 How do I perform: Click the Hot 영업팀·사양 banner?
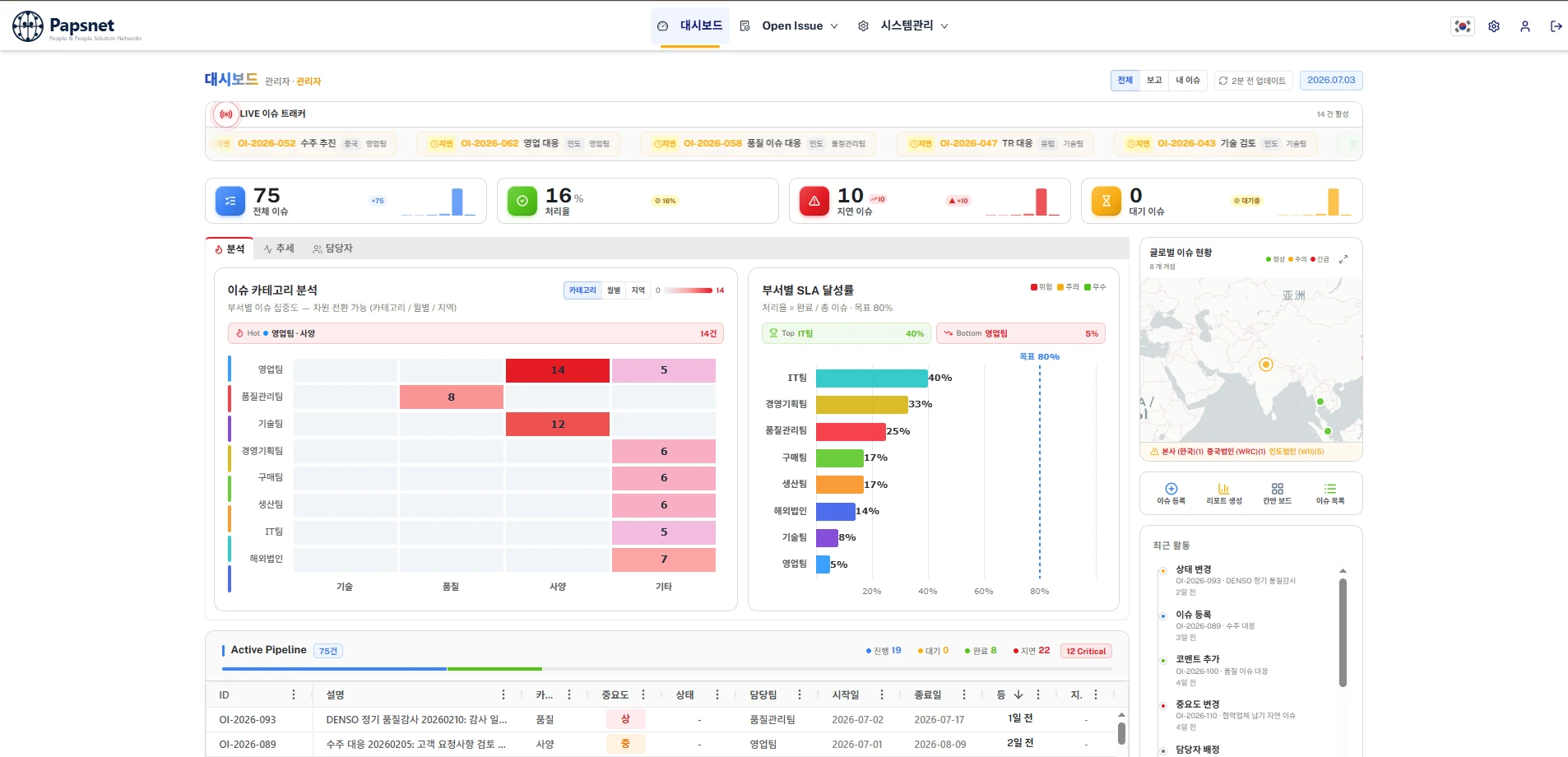click(476, 333)
